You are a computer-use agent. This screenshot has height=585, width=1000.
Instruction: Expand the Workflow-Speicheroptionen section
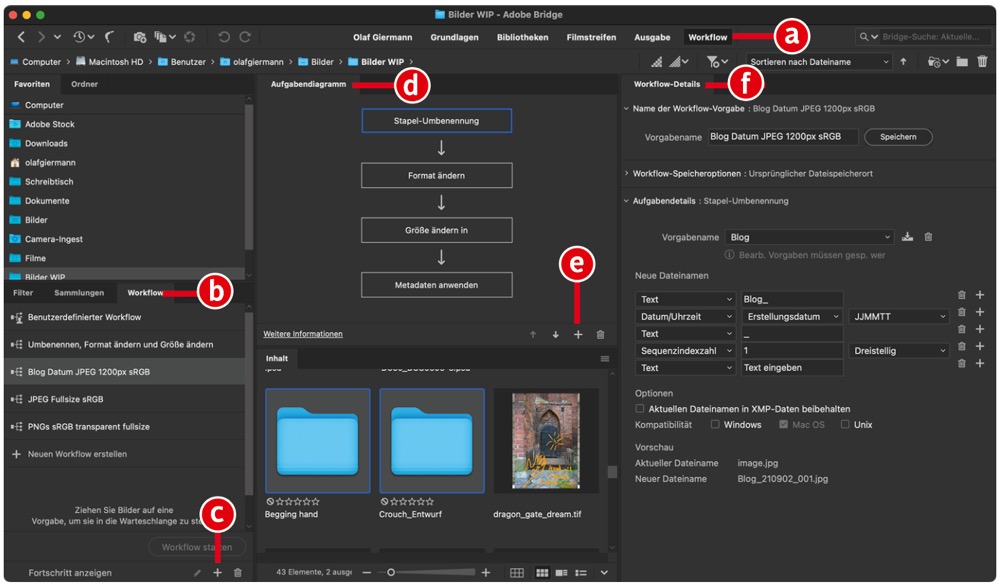627,173
